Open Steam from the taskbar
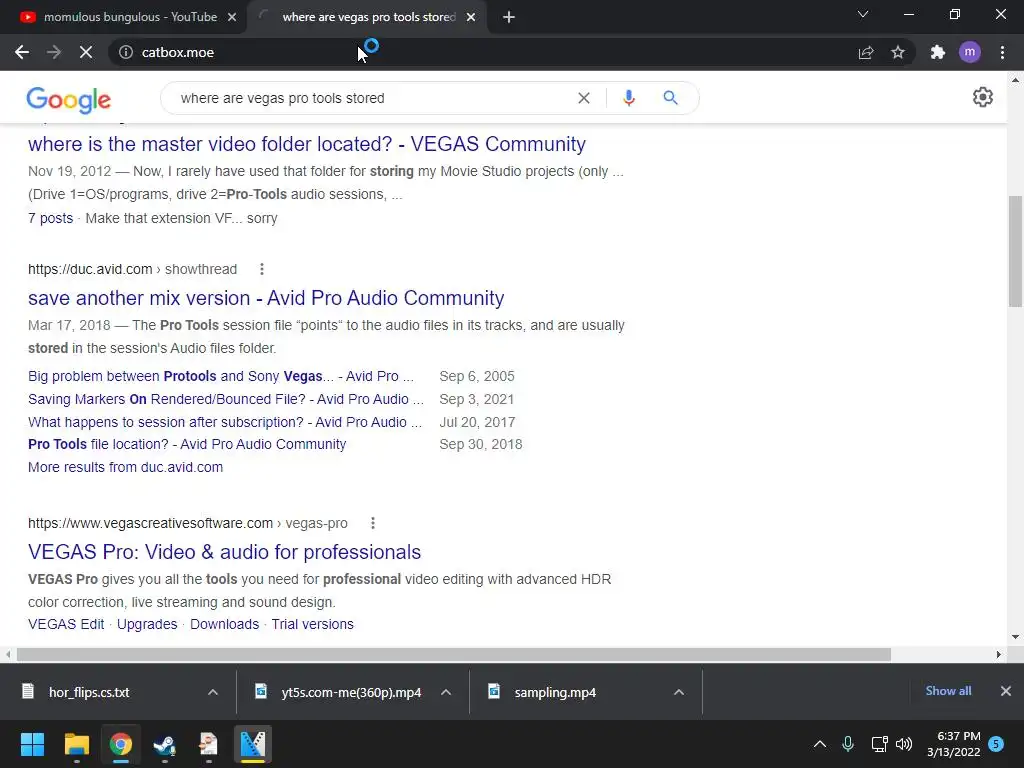The height and width of the screenshot is (768, 1024). coord(165,744)
